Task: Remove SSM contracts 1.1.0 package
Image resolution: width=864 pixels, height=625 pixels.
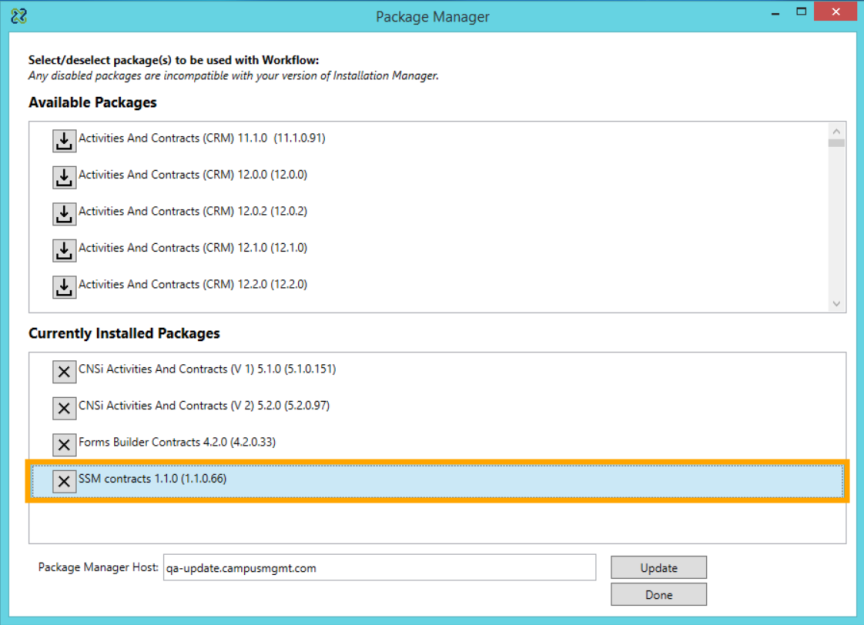Action: pos(64,482)
